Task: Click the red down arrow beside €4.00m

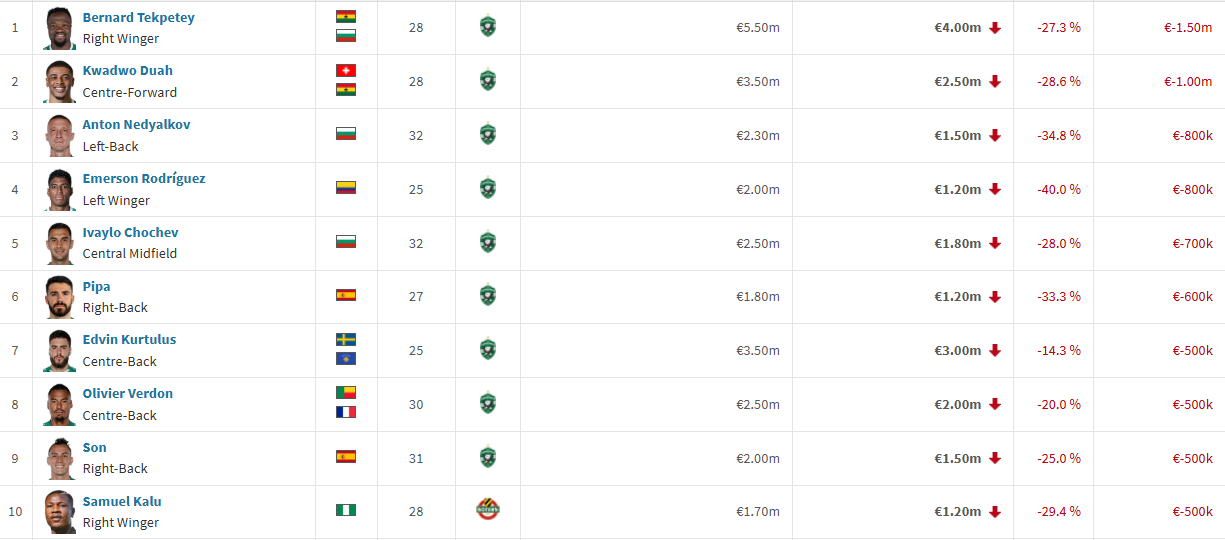Action: 995,28
